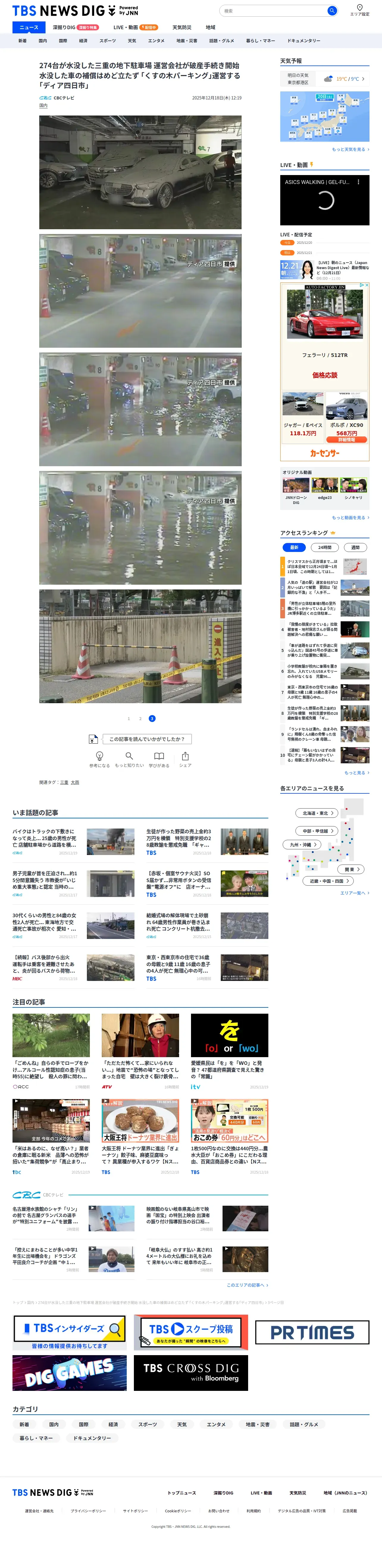Open 北海道・東北 area news
The height and width of the screenshot is (1568, 382).
(316, 813)
